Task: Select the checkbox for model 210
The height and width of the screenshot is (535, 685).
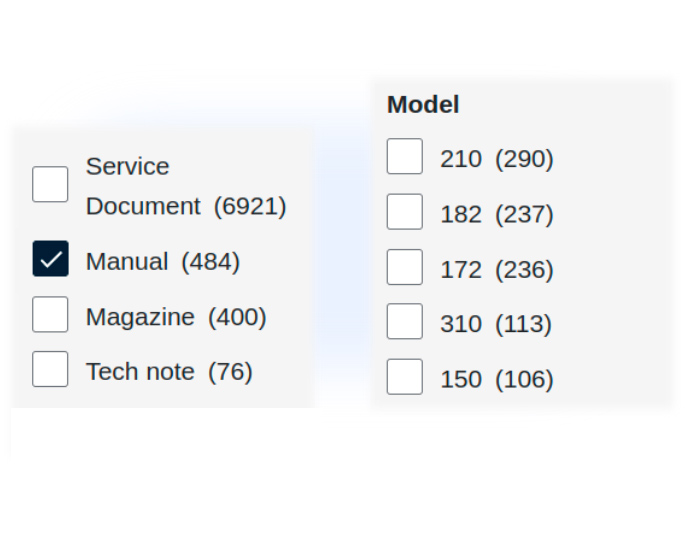Action: (405, 157)
